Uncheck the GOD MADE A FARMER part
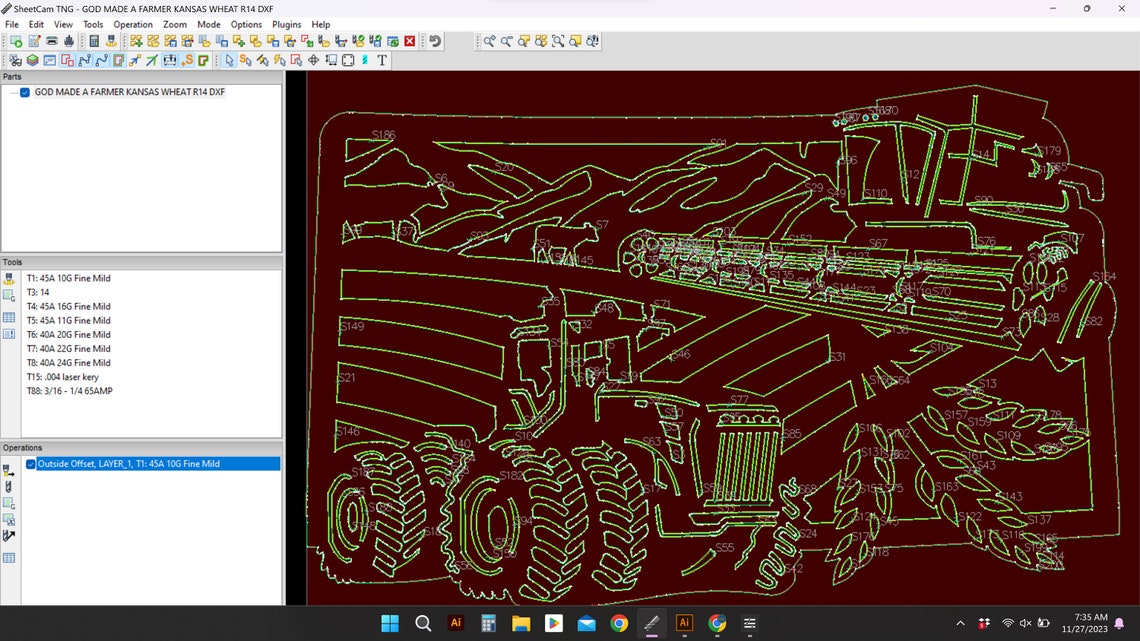Screen dimensions: 1140x641 tap(24, 91)
